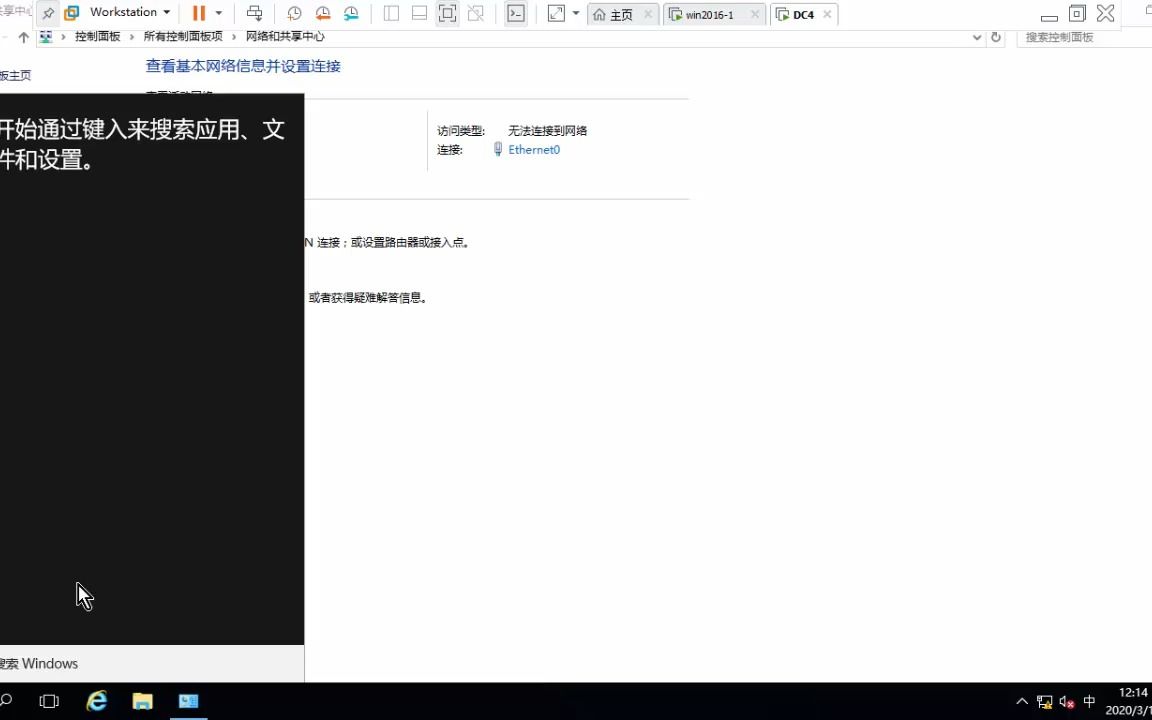1152x720 pixels.
Task: Open the Ethernet0 connection link
Action: click(534, 149)
